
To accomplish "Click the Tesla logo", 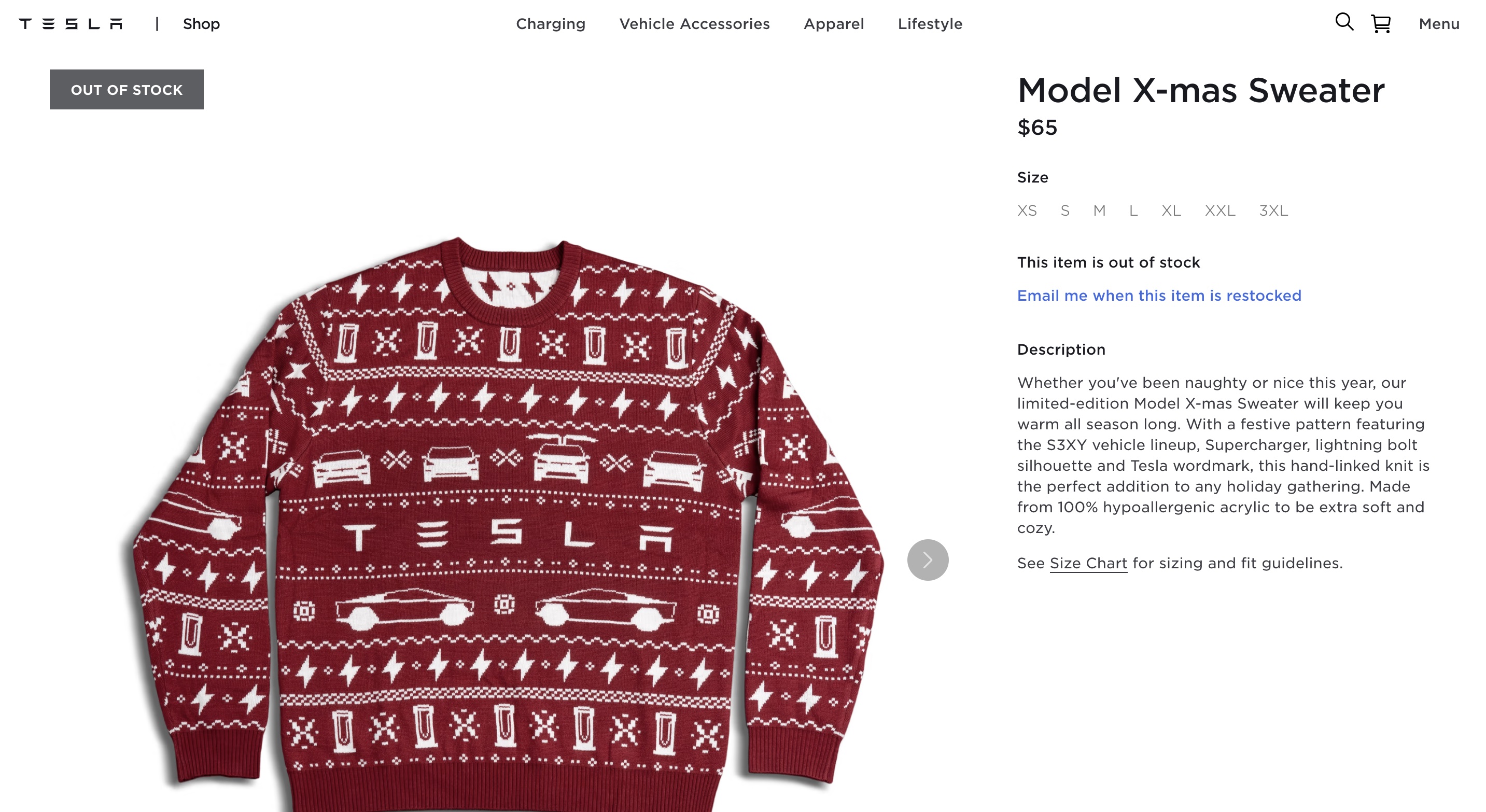I will pyautogui.click(x=71, y=24).
